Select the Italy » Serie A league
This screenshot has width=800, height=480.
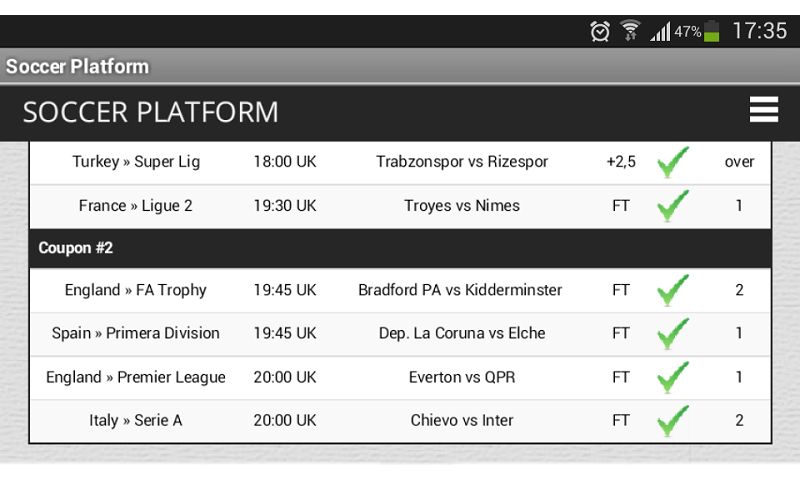pos(136,420)
